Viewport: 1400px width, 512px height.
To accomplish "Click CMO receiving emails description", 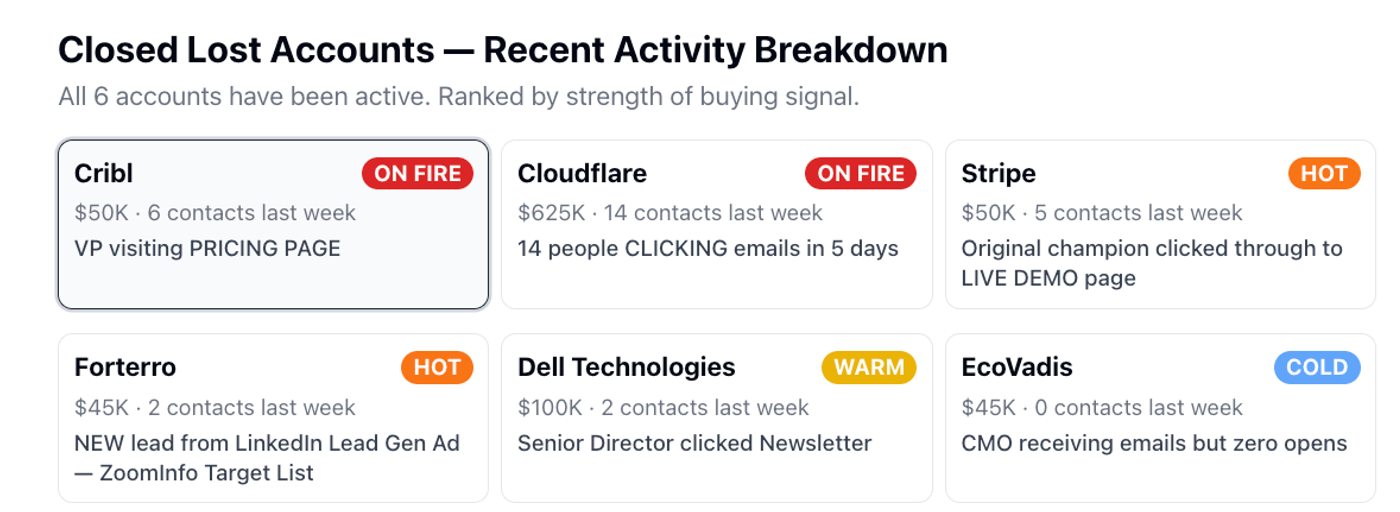I will pos(1154,443).
